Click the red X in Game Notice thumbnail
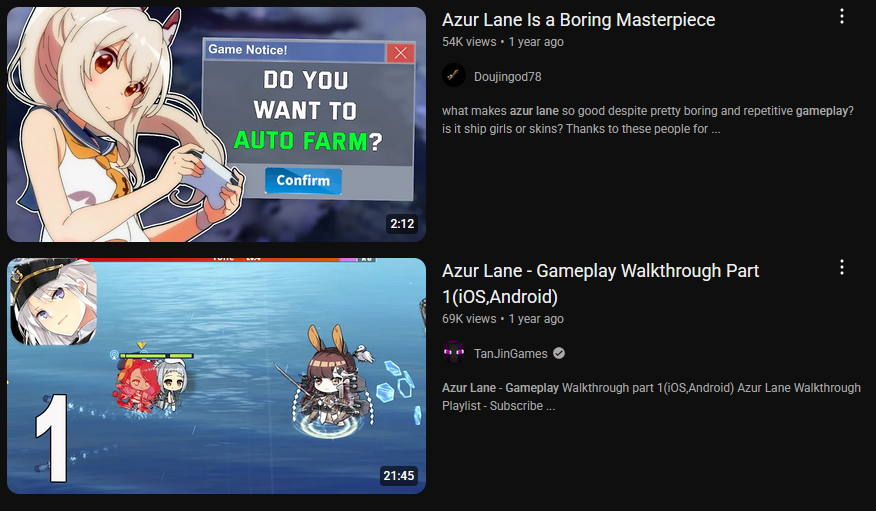876x511 pixels. [400, 52]
